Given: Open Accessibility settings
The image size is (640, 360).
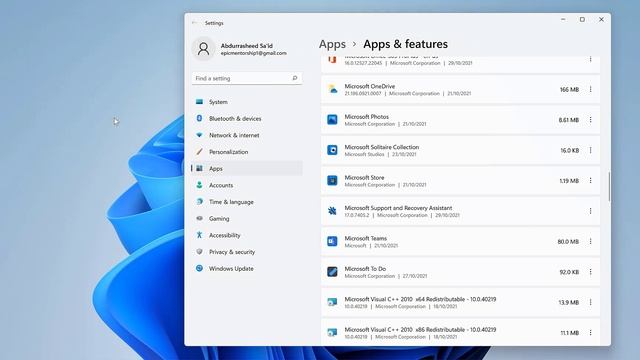Looking at the screenshot, I should click(x=247, y=235).
